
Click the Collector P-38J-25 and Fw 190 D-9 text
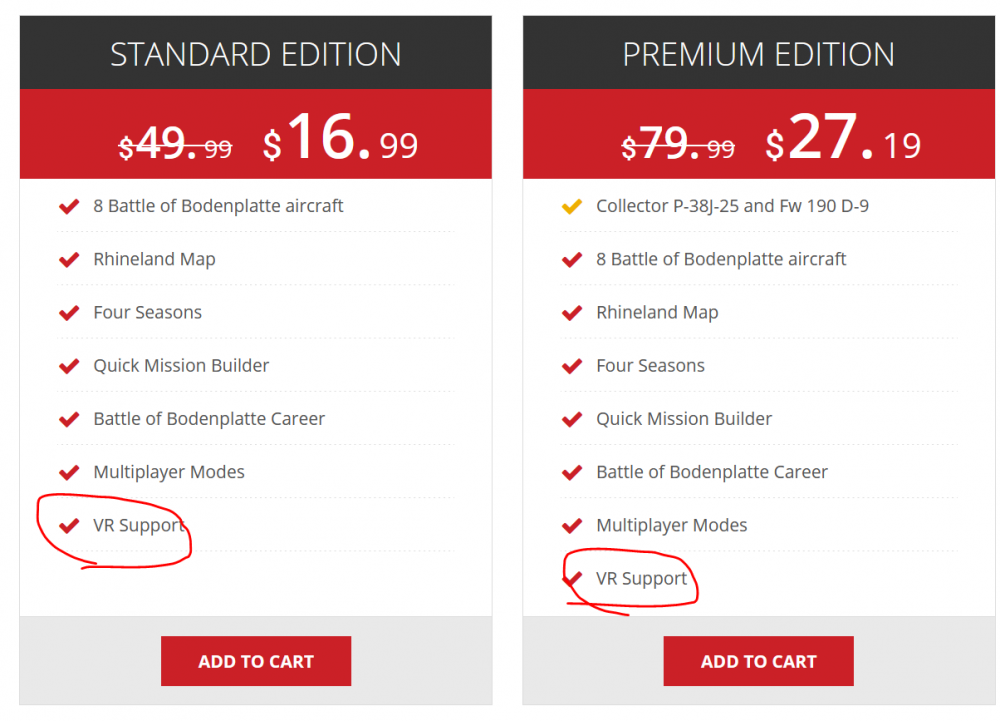(732, 206)
